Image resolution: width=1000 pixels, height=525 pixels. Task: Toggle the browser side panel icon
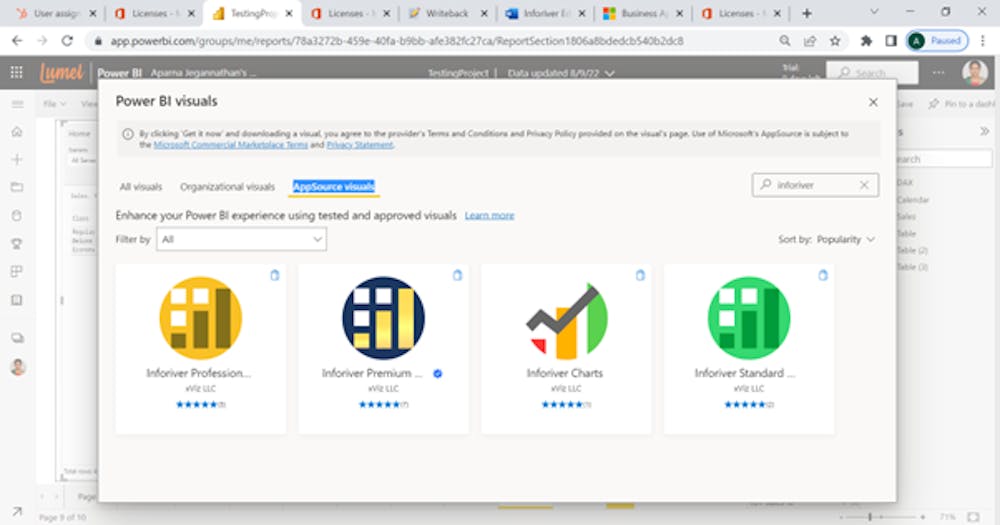(891, 41)
